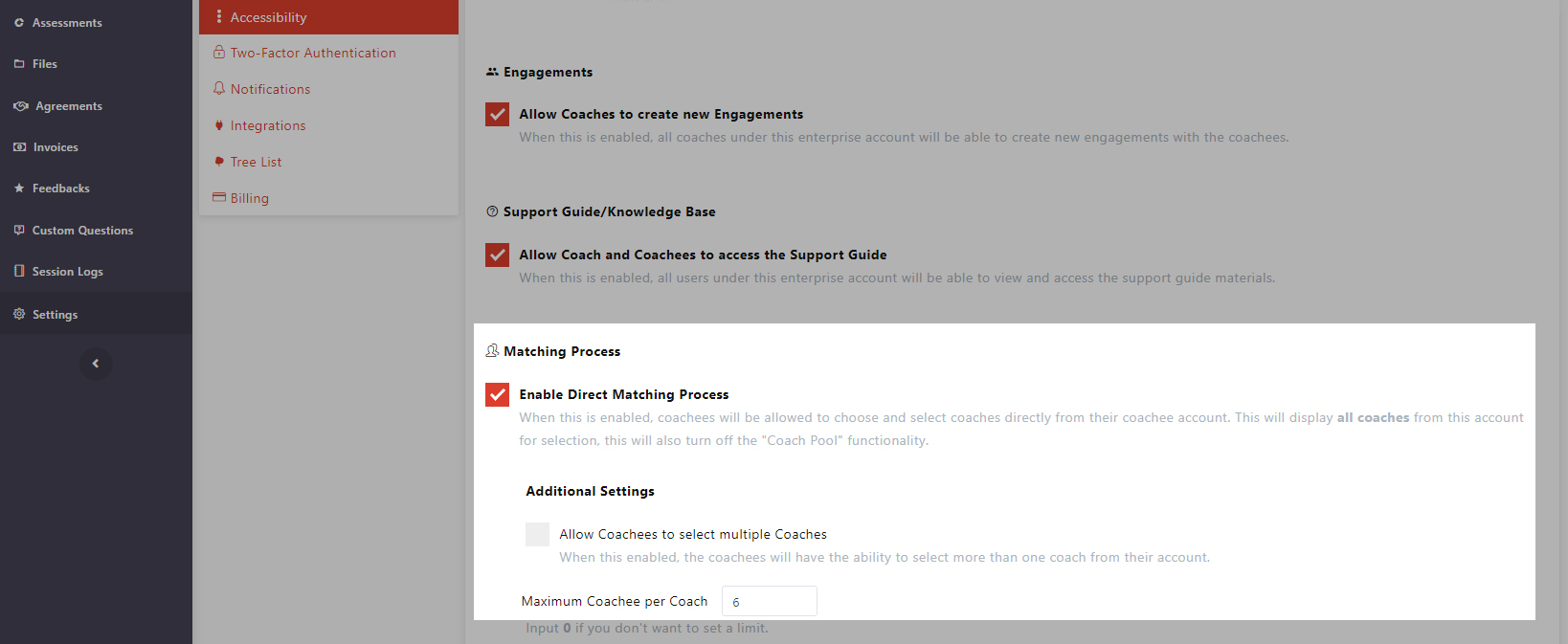Click the Custom Questions icon
1568x644 pixels.
tap(19, 231)
